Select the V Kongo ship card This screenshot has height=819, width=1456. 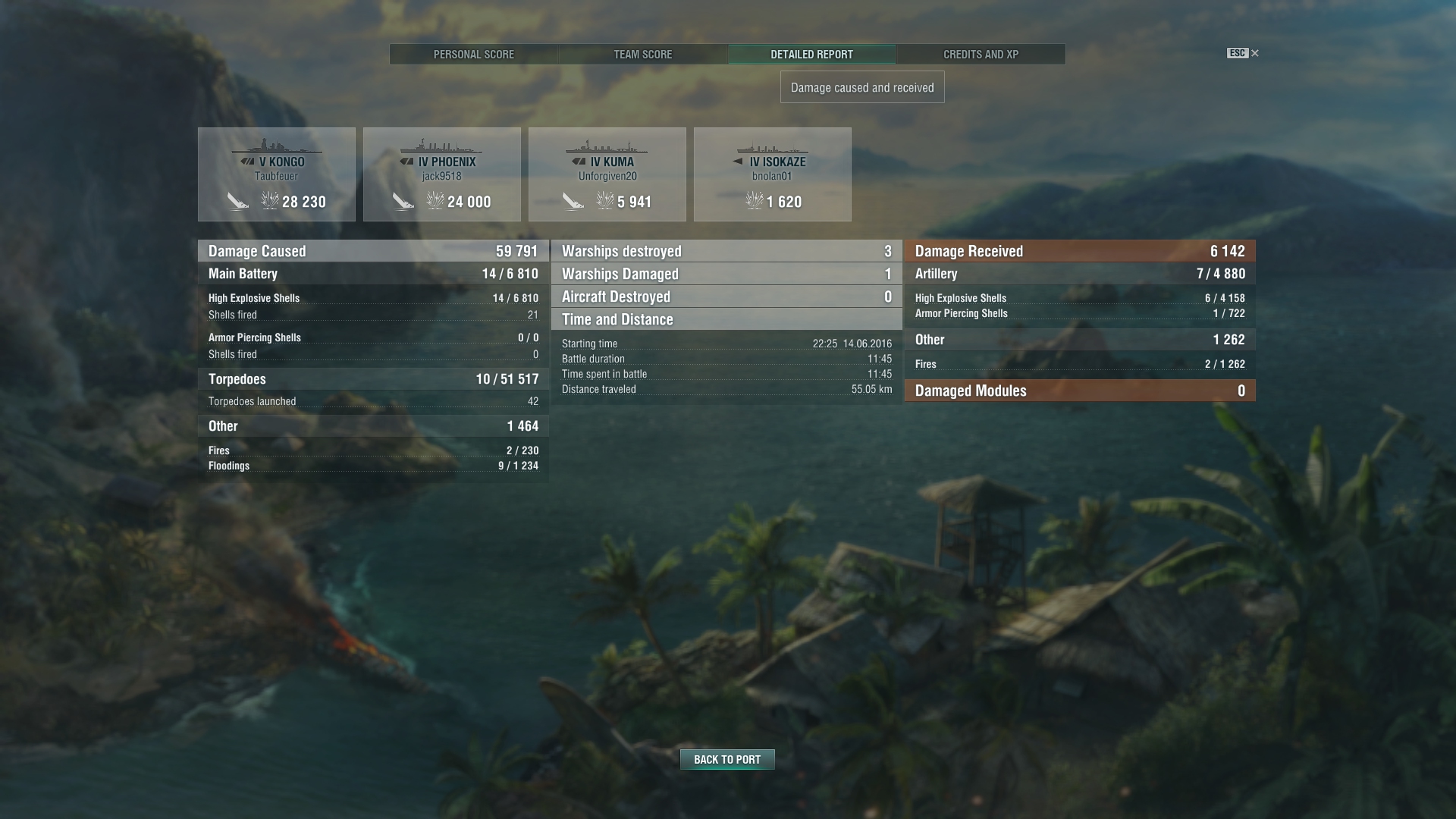pos(277,174)
